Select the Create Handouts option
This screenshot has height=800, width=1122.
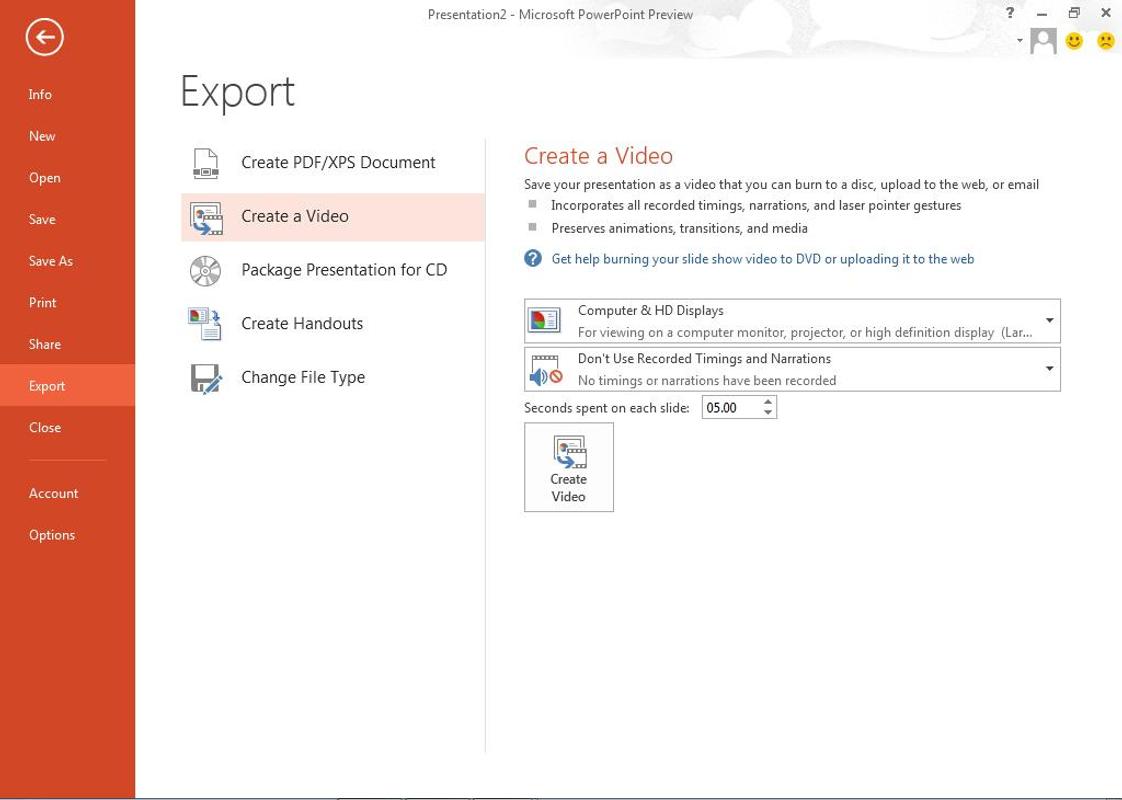[x=333, y=324]
